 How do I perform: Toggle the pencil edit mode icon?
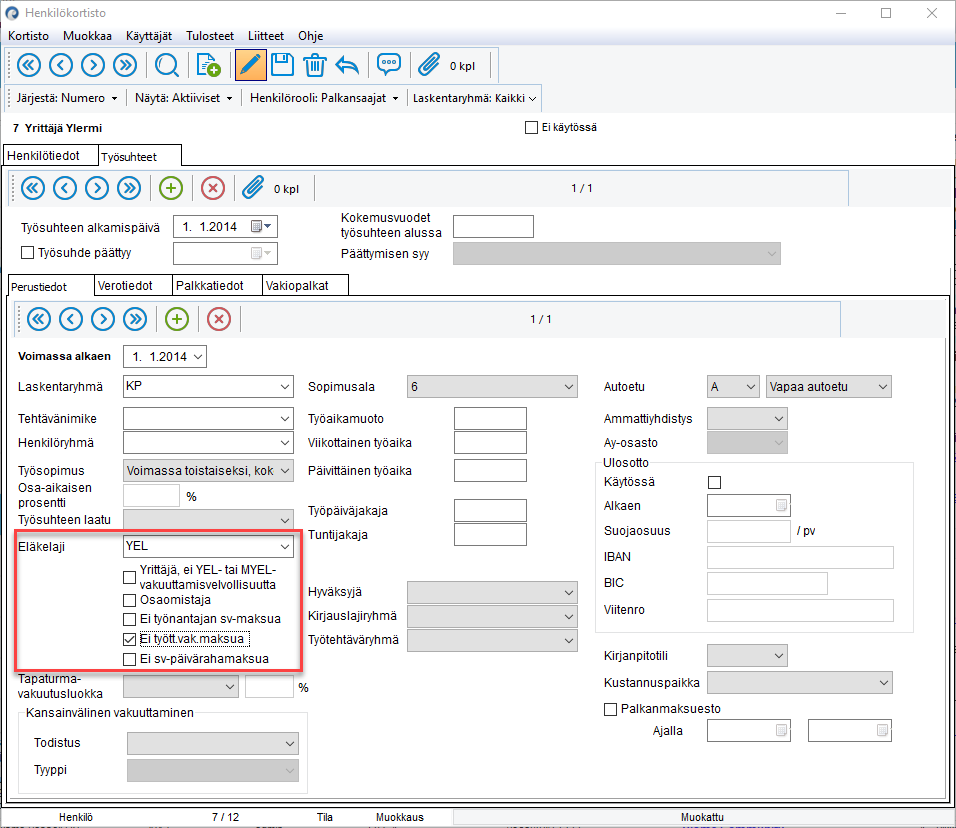tap(250, 65)
